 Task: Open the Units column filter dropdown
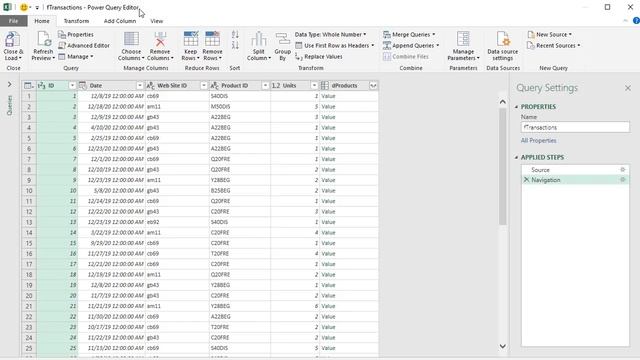[314, 85]
